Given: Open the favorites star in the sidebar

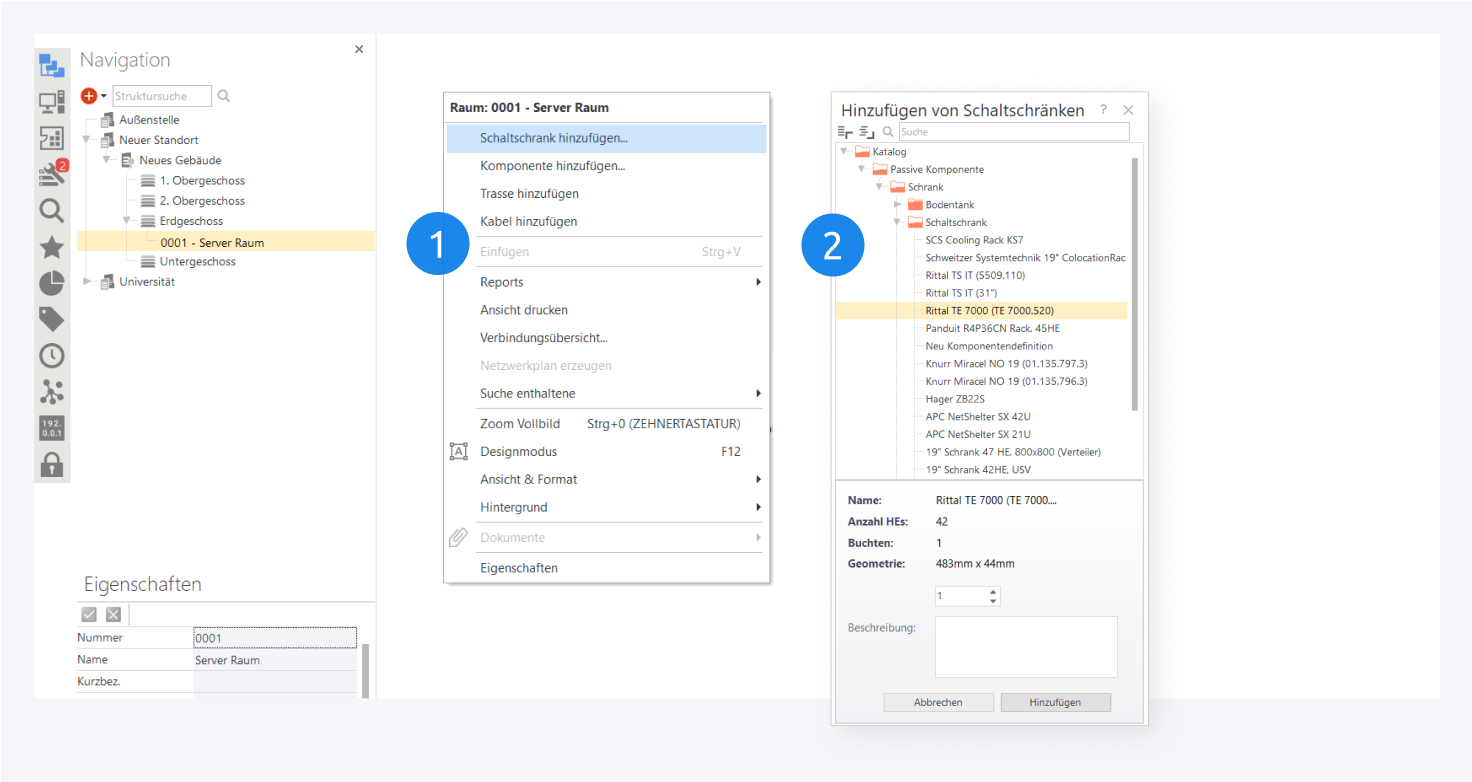Looking at the screenshot, I should click(51, 247).
